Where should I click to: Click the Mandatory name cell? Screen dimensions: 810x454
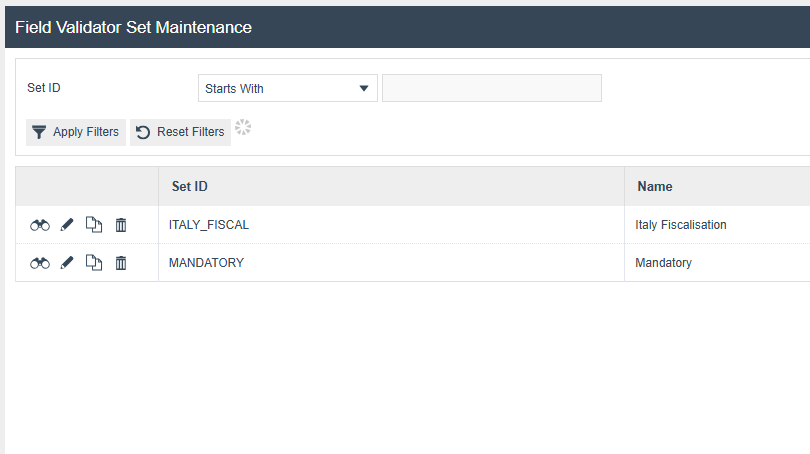[x=664, y=263]
